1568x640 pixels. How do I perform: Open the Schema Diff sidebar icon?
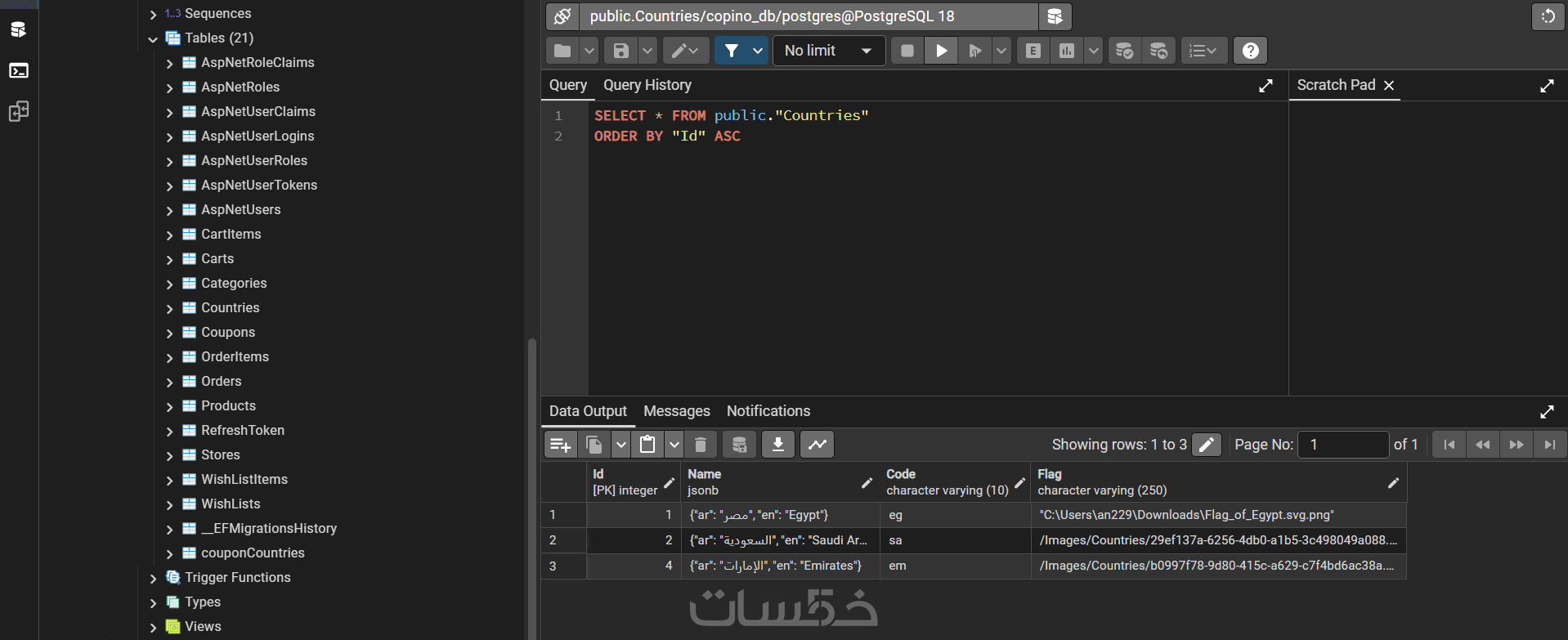pos(18,112)
